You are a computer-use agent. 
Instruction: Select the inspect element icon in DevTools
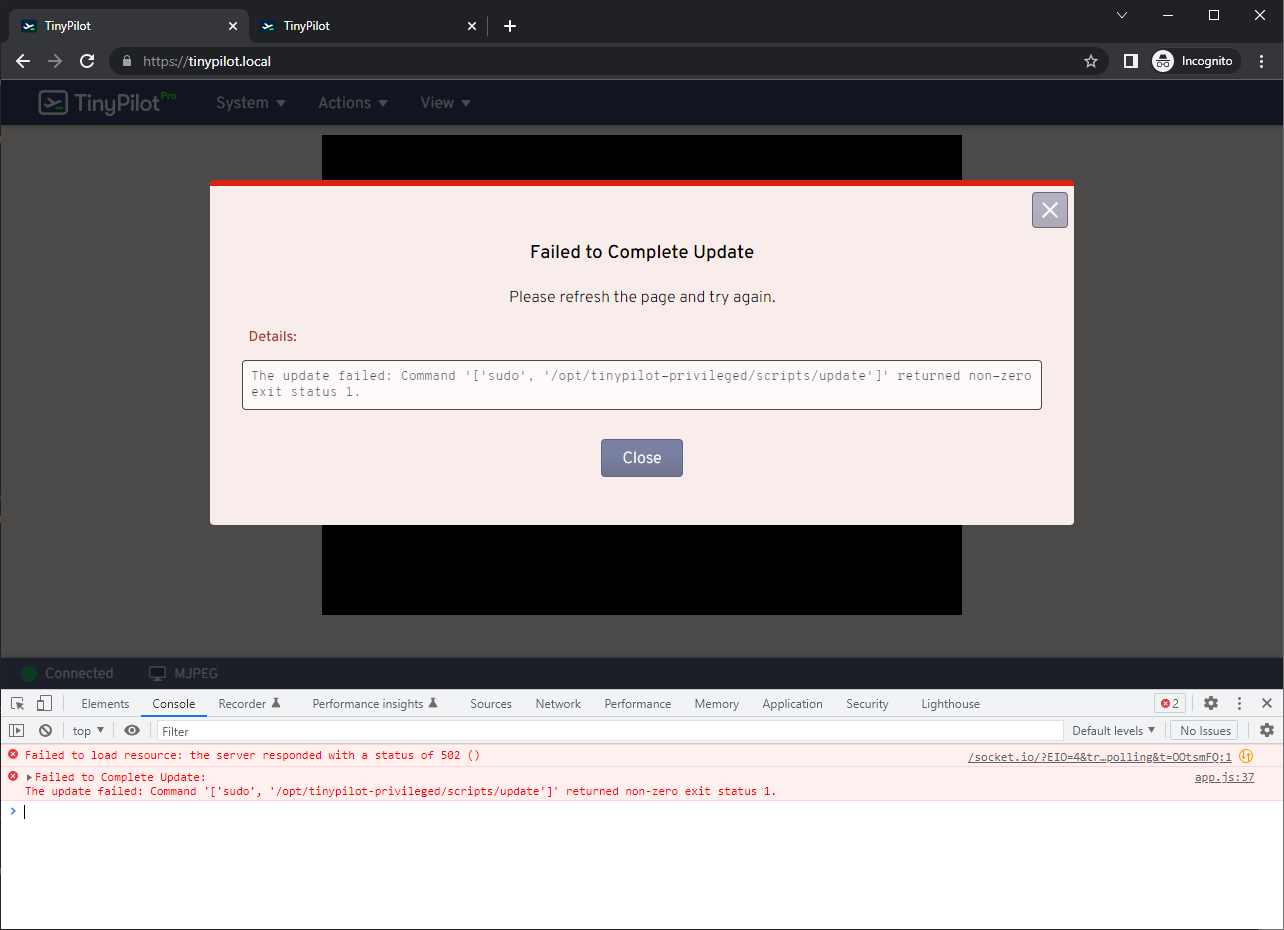click(16, 703)
